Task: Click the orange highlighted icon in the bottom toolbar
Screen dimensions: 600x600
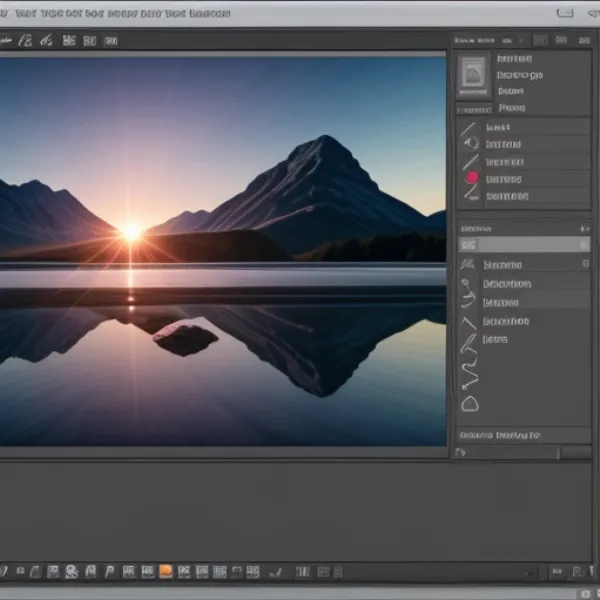Action: (x=166, y=572)
